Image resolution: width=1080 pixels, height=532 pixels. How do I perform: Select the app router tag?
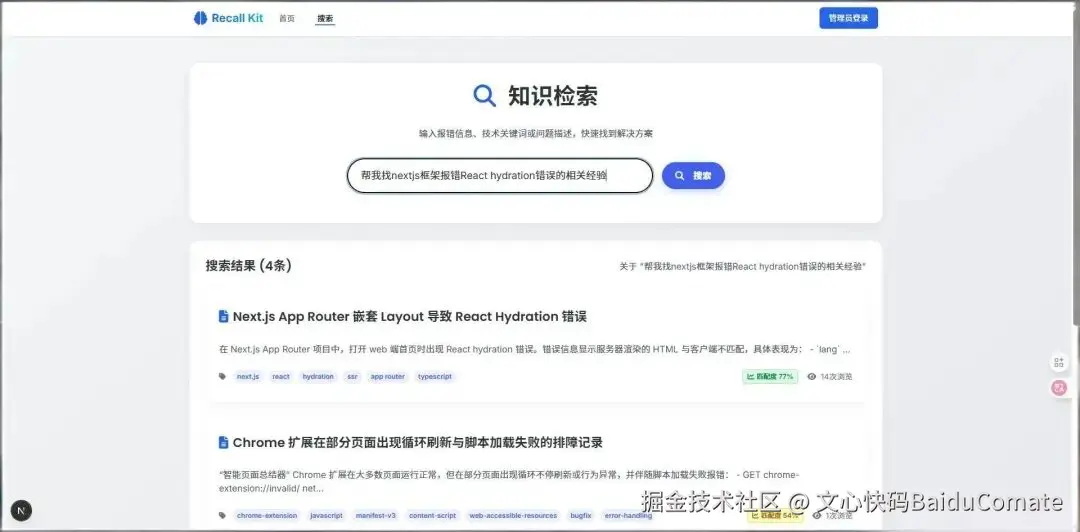click(x=387, y=377)
